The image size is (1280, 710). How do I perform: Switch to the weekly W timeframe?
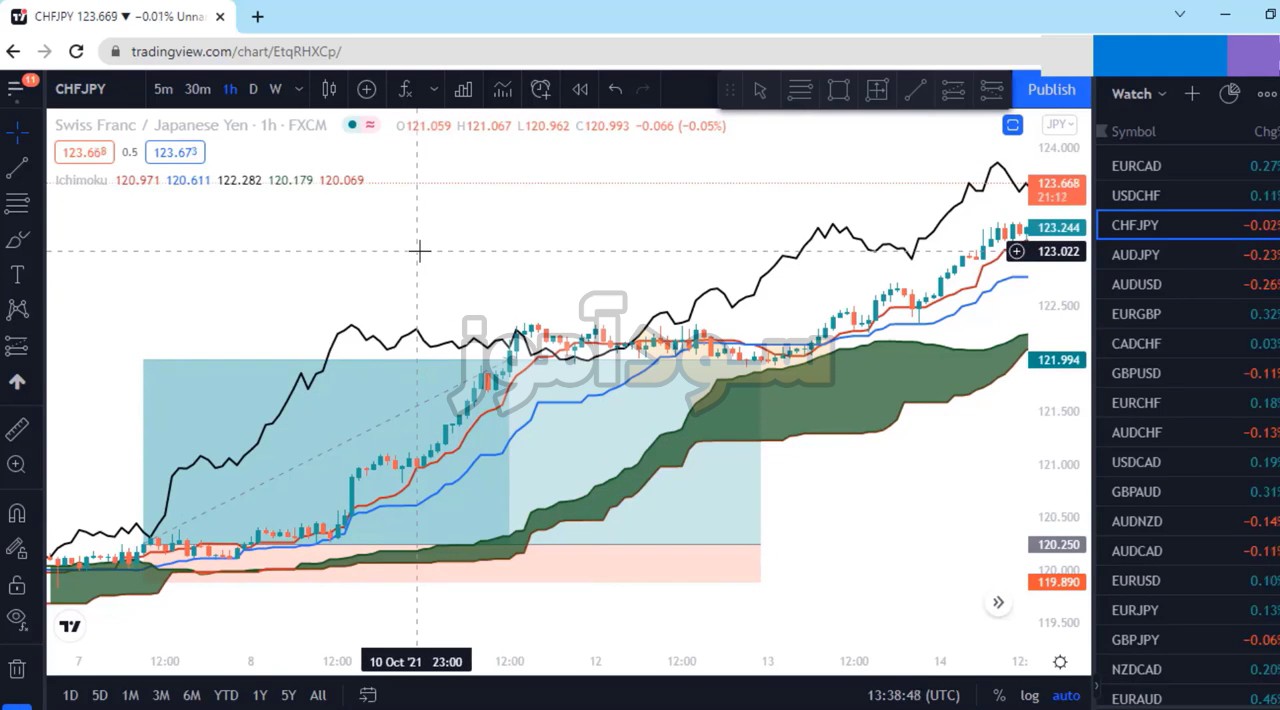click(x=275, y=90)
